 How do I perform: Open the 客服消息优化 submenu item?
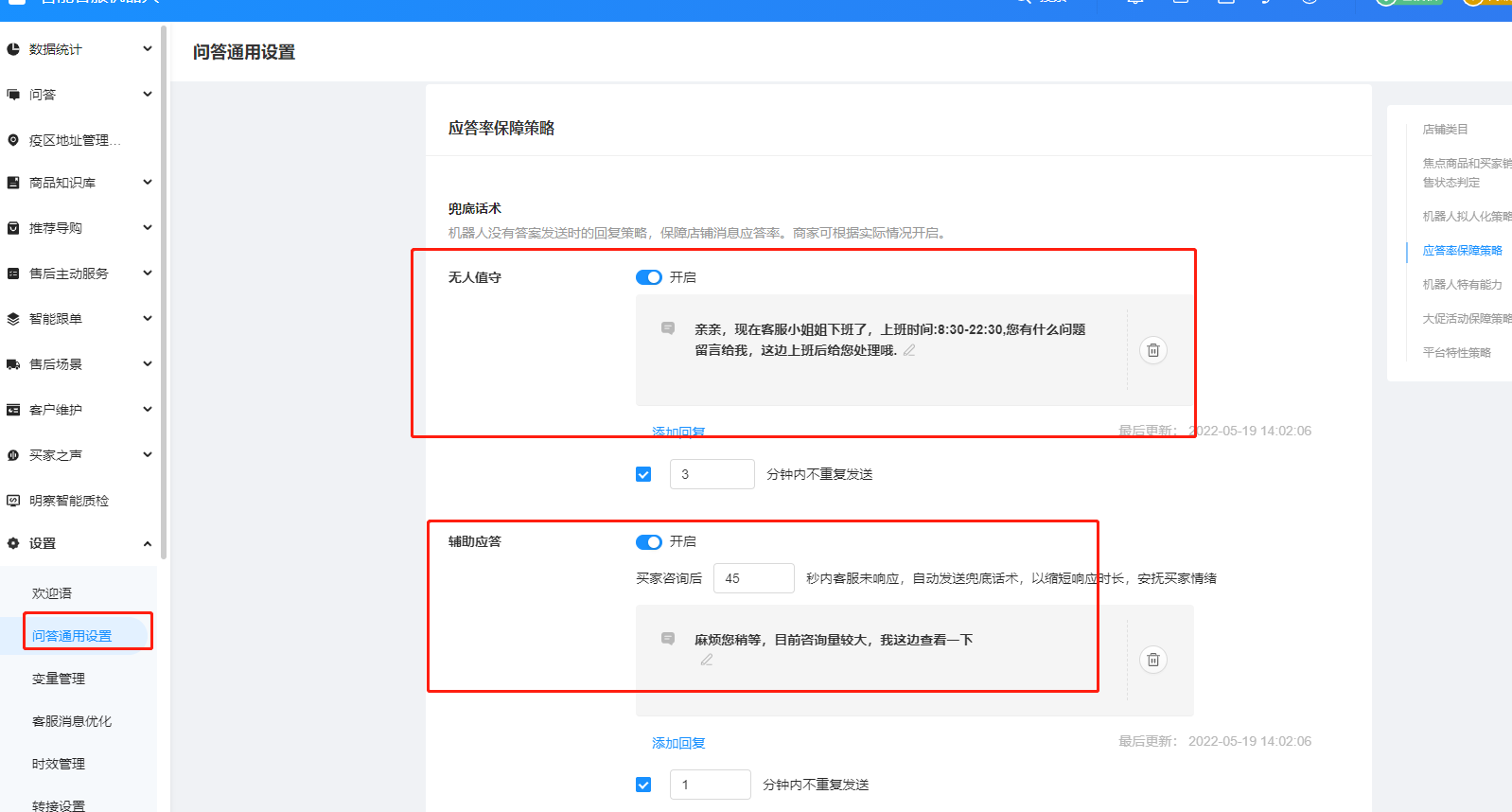(x=72, y=721)
